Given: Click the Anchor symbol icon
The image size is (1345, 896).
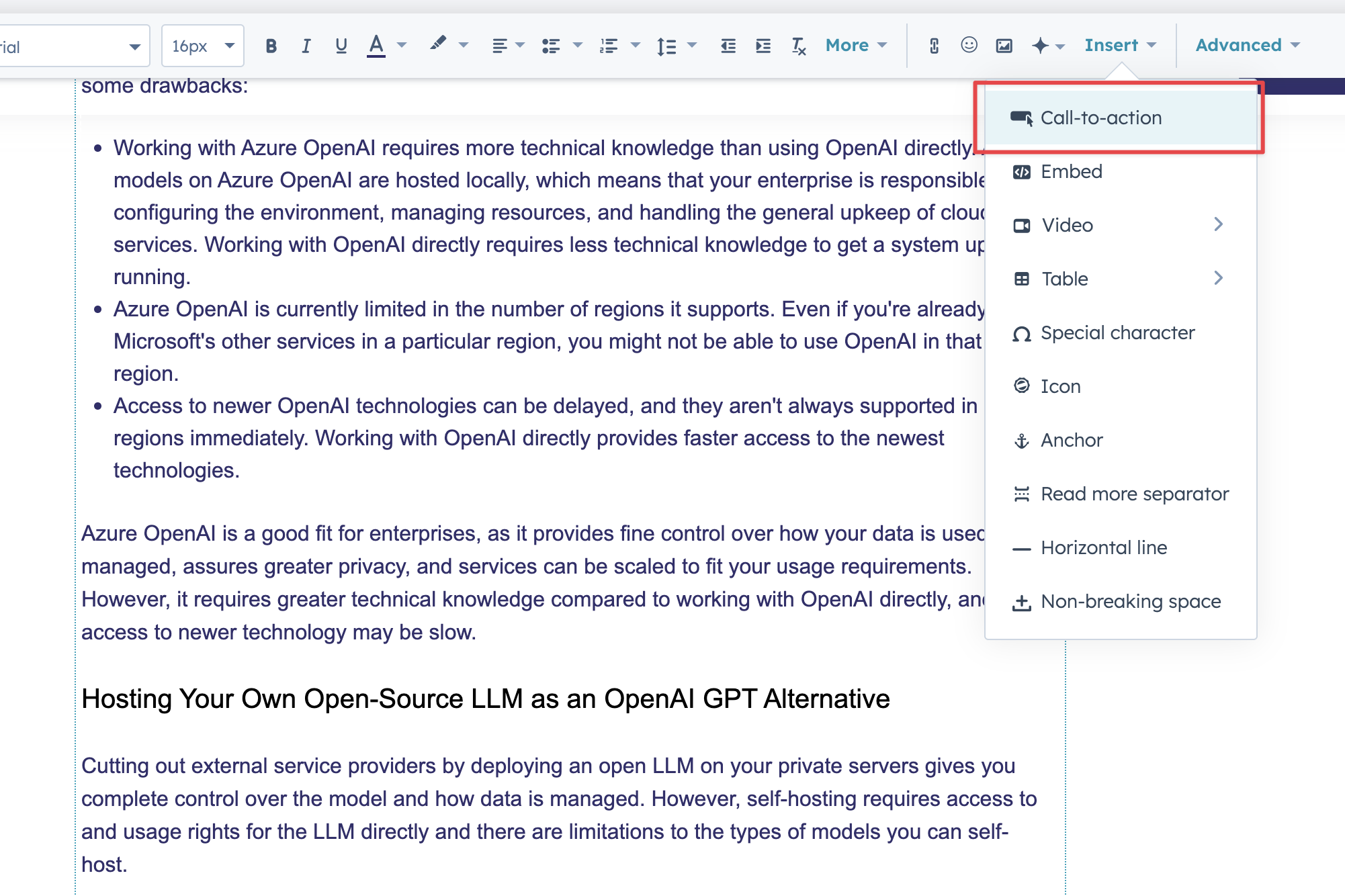Looking at the screenshot, I should coord(1021,441).
